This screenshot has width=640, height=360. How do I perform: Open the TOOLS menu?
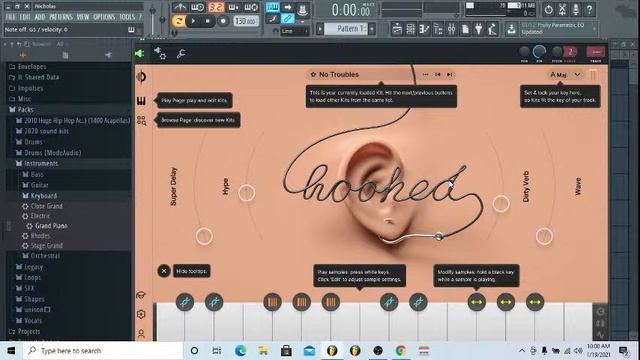pyautogui.click(x=127, y=17)
